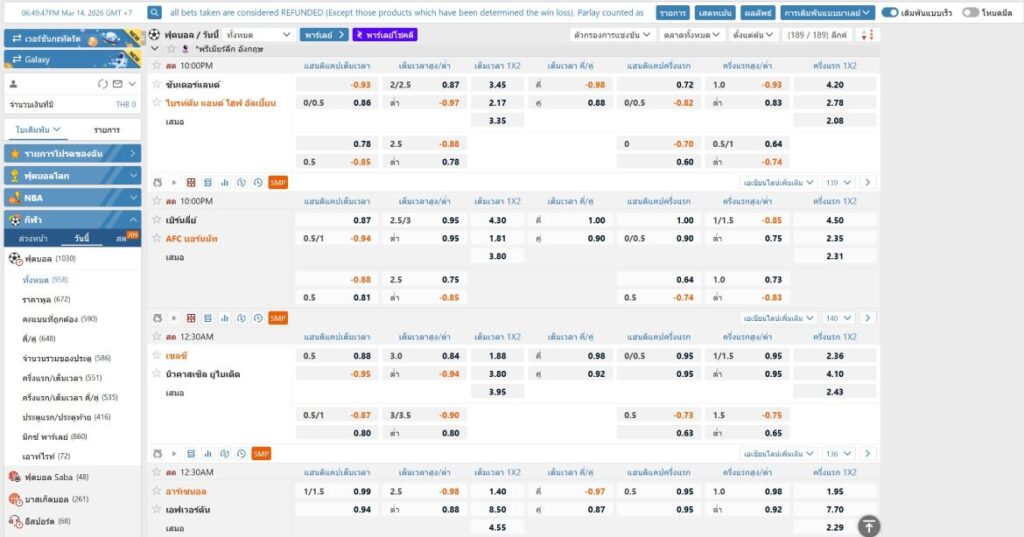Click the magnifier search icon in top bar
This screenshot has height=537, width=1024.
[155, 13]
